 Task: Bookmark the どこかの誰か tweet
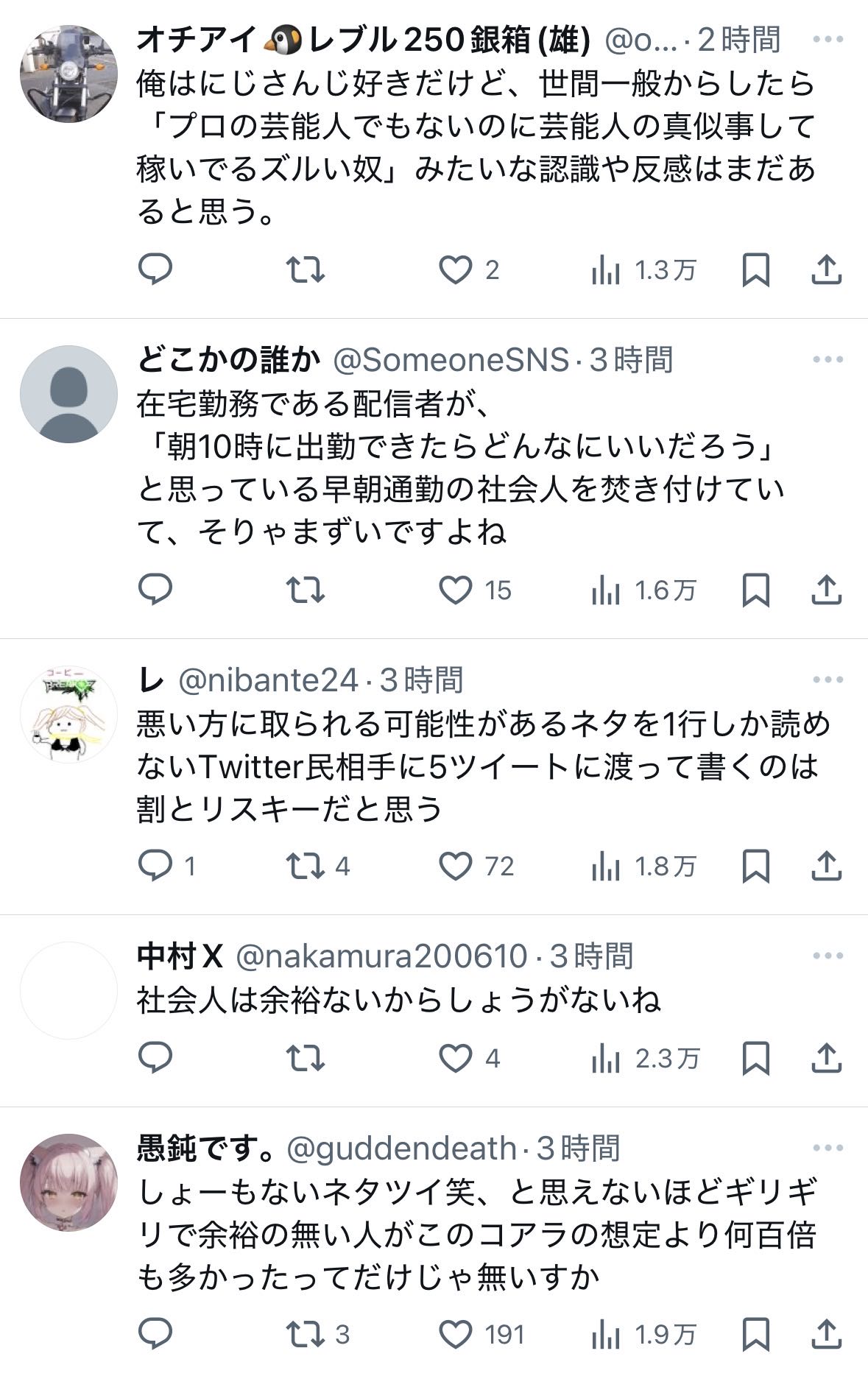756,590
